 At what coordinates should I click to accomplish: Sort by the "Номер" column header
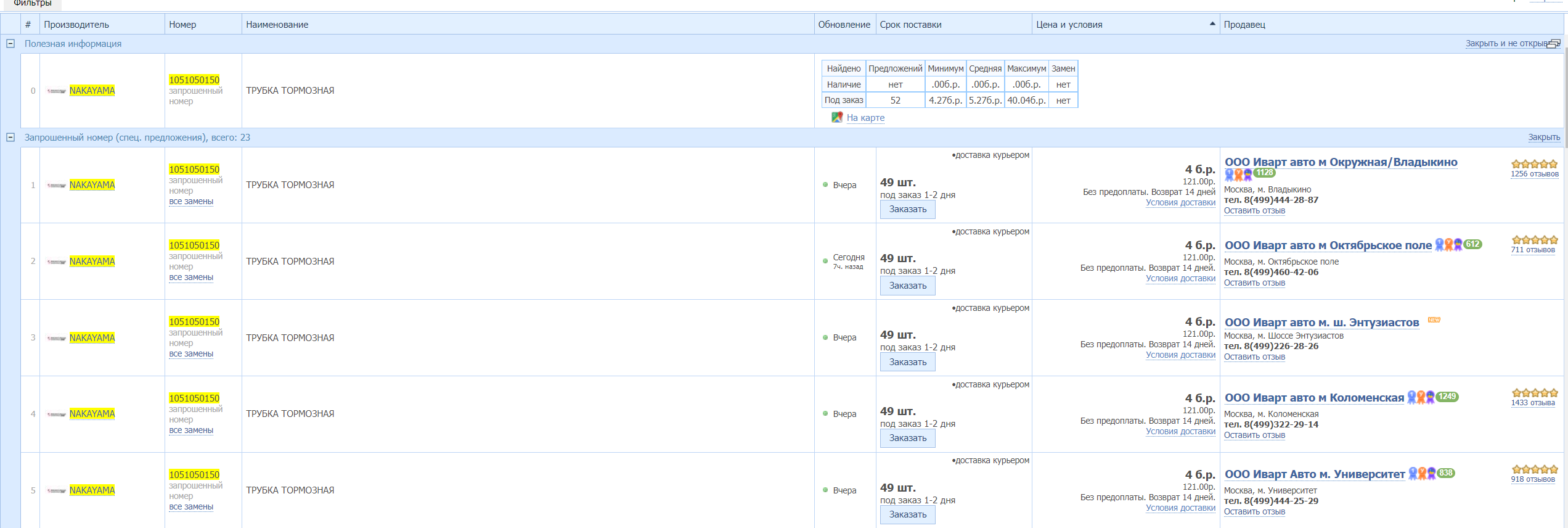click(203, 24)
